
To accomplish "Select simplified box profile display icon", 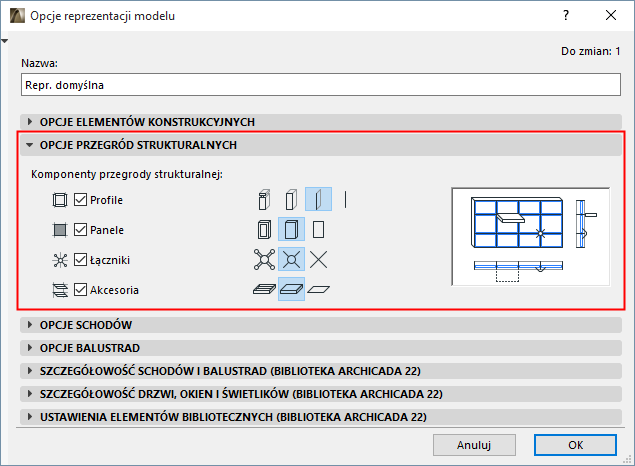I will (x=291, y=200).
